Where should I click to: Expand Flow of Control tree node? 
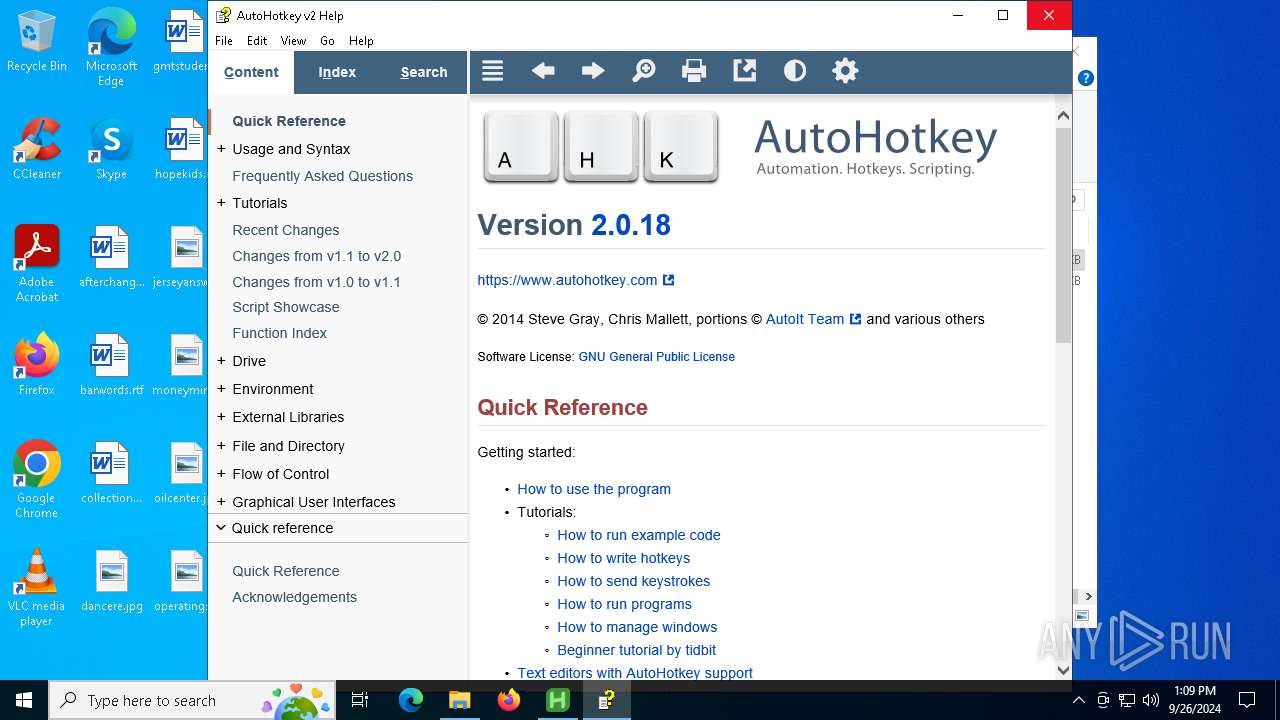221,473
